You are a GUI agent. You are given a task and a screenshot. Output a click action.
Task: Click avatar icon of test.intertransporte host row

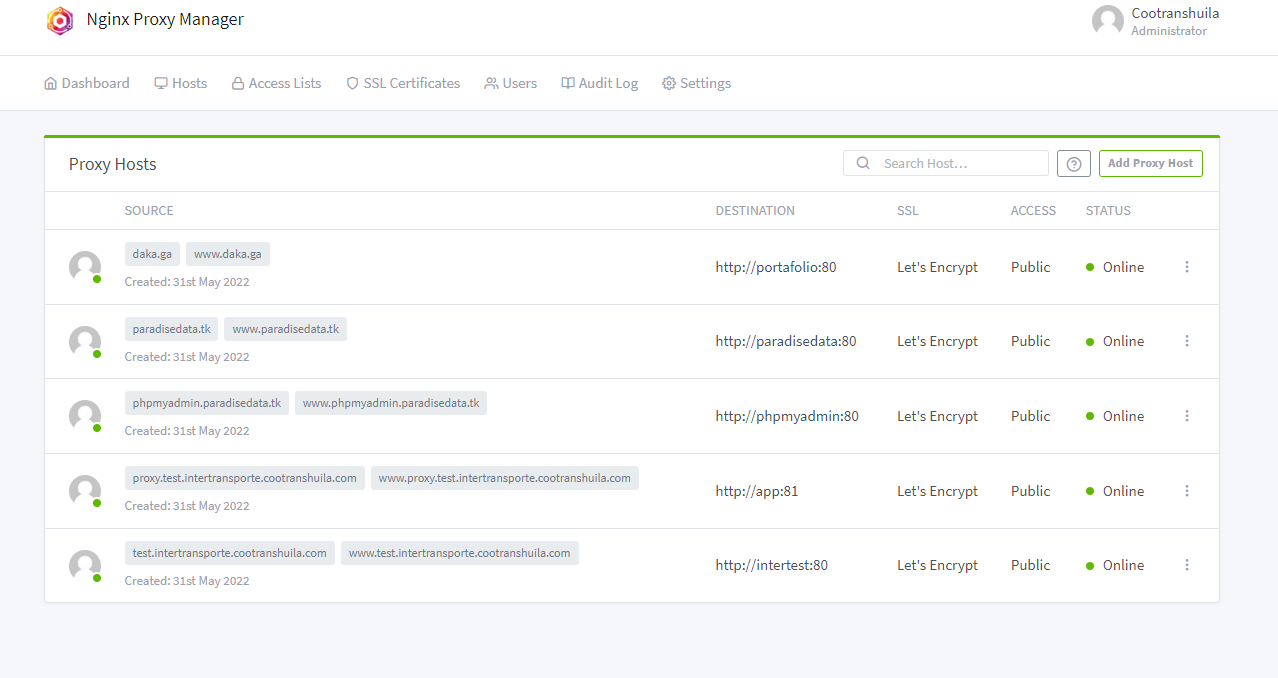click(x=85, y=566)
